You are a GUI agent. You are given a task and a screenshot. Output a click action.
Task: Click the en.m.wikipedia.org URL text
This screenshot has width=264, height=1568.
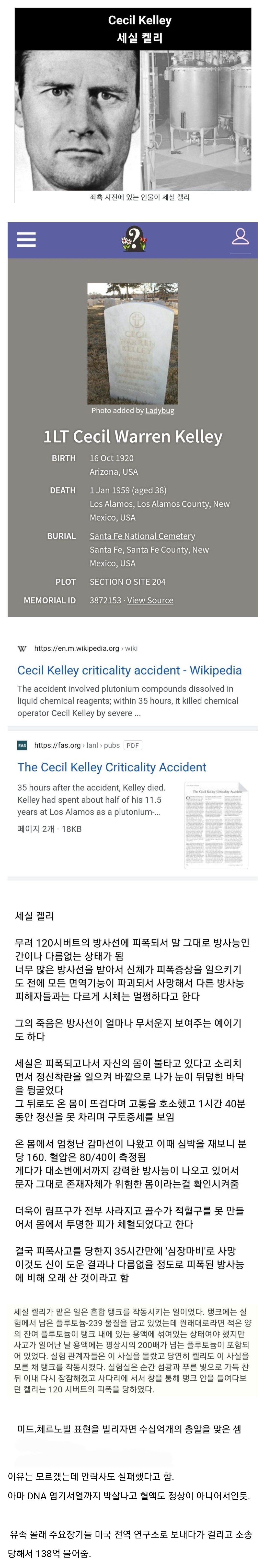pyautogui.click(x=77, y=648)
